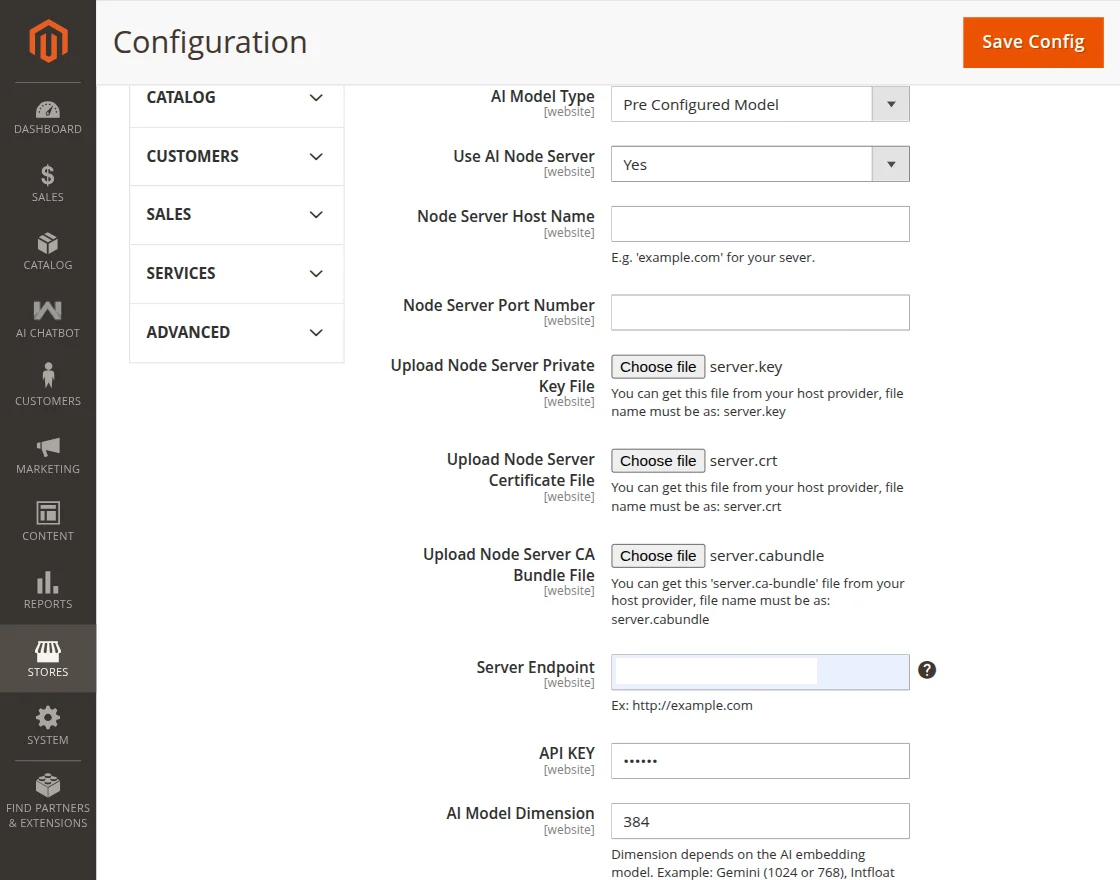The width and height of the screenshot is (1120, 880).
Task: Open the Use AI Node Server dropdown
Action: pyautogui.click(x=760, y=164)
